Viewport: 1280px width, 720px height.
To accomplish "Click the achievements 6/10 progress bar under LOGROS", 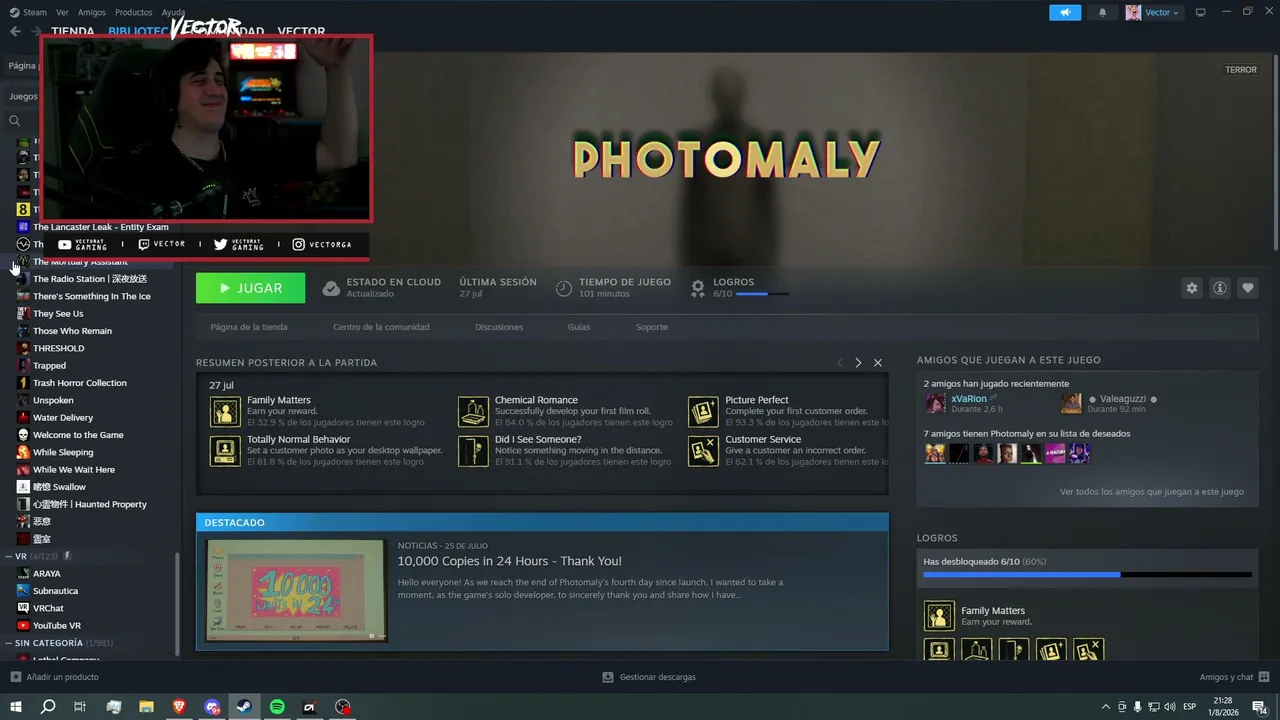I will click(1087, 575).
